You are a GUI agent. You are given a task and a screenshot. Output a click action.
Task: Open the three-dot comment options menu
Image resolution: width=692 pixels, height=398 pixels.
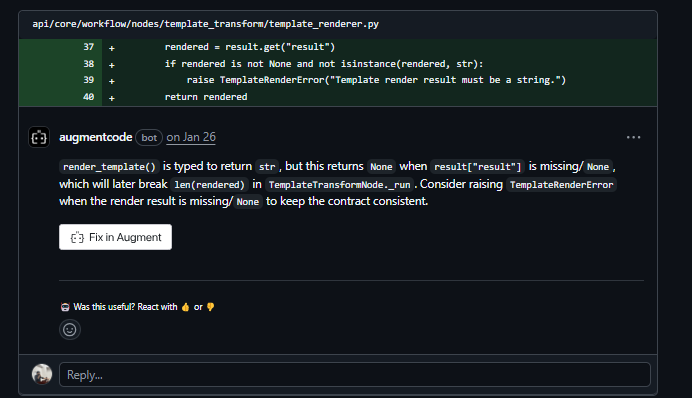[x=633, y=138]
